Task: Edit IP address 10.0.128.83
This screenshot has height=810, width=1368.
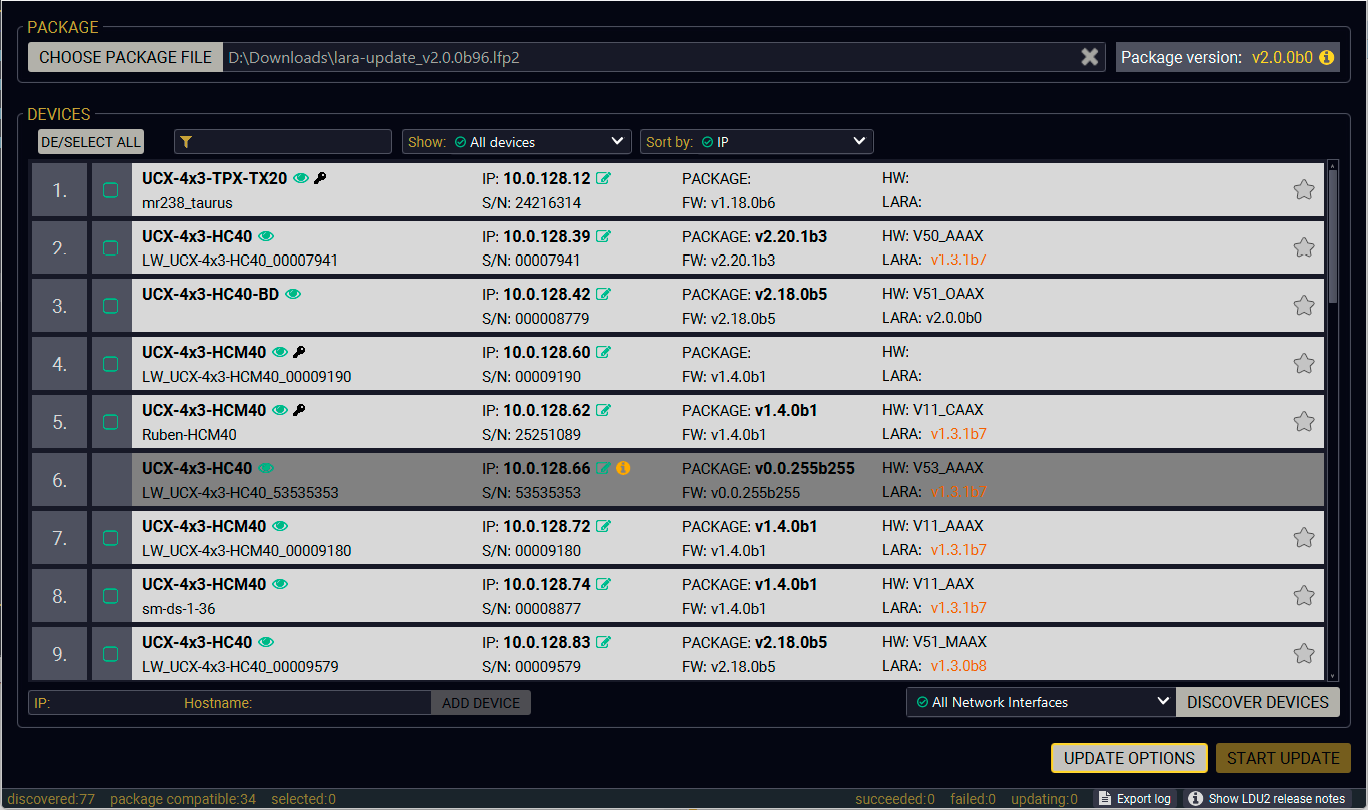Action: (603, 642)
